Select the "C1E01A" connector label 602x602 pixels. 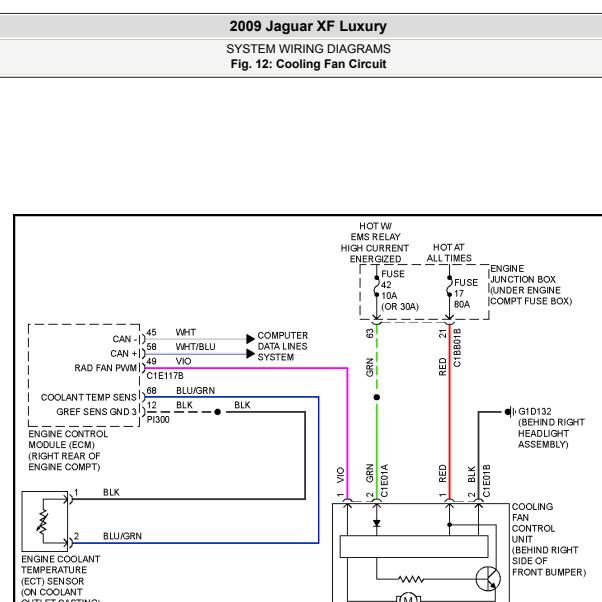click(384, 481)
